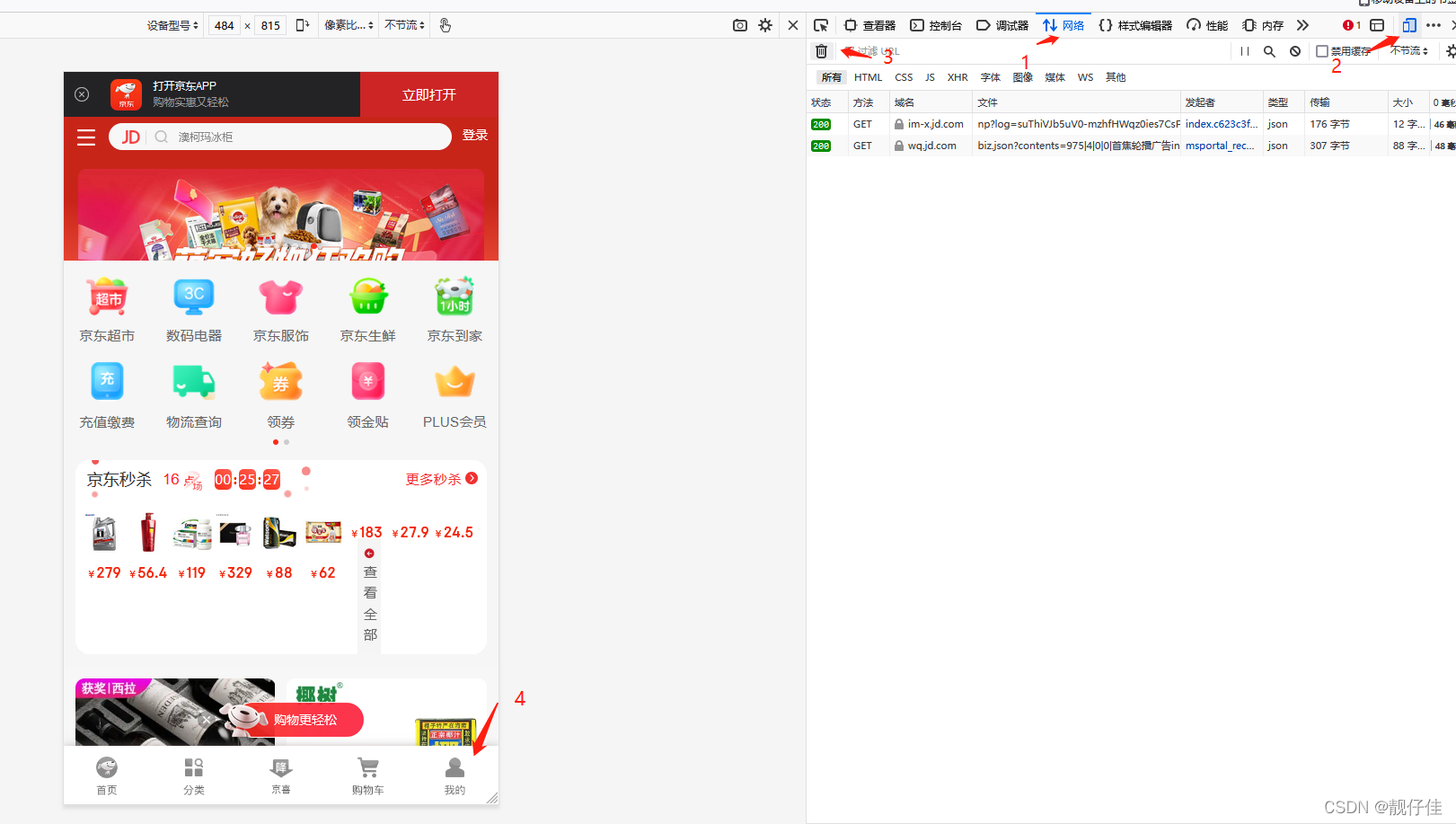1456x824 pixels.
Task: Take a screenshot of the viewport
Action: click(x=740, y=25)
